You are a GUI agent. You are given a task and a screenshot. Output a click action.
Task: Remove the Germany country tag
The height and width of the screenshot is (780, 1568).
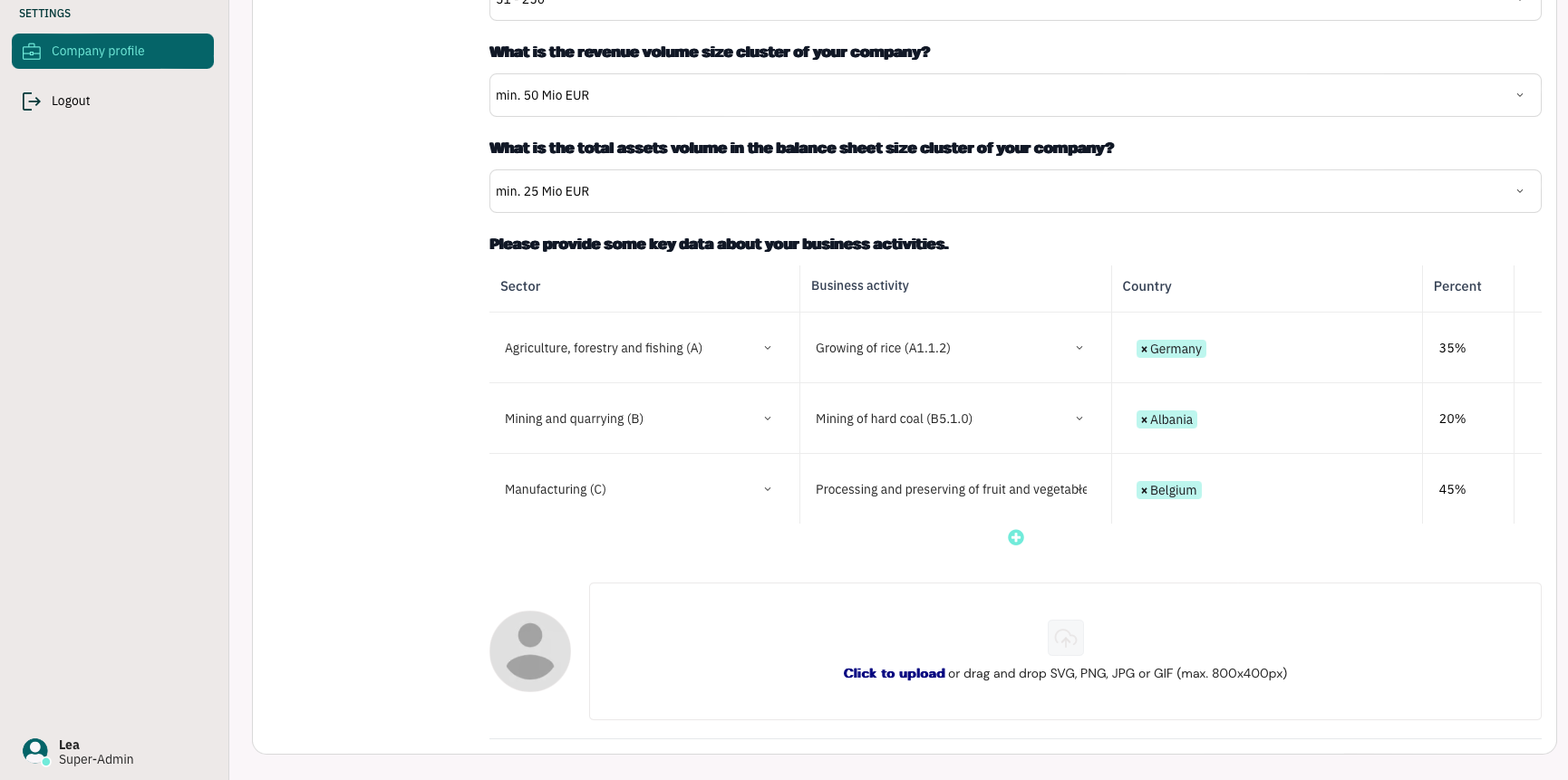tap(1144, 349)
